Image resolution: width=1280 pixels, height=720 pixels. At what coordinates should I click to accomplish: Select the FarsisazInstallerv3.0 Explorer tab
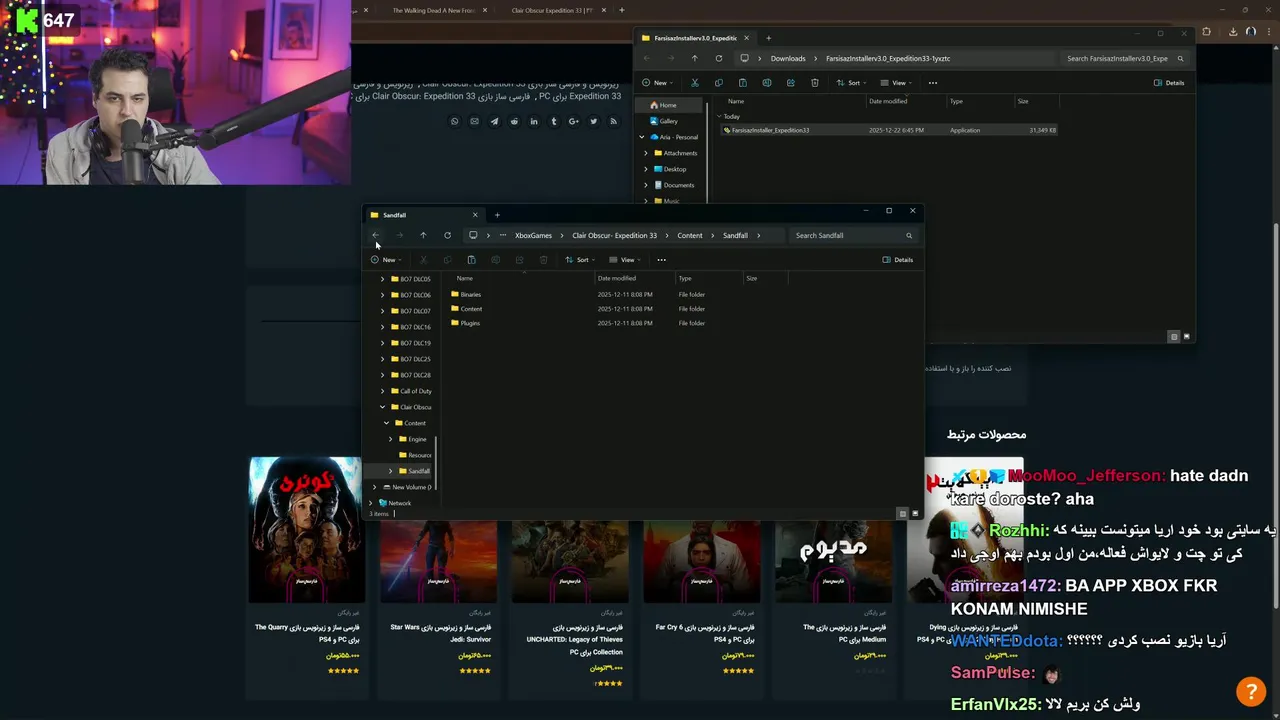[x=695, y=38]
